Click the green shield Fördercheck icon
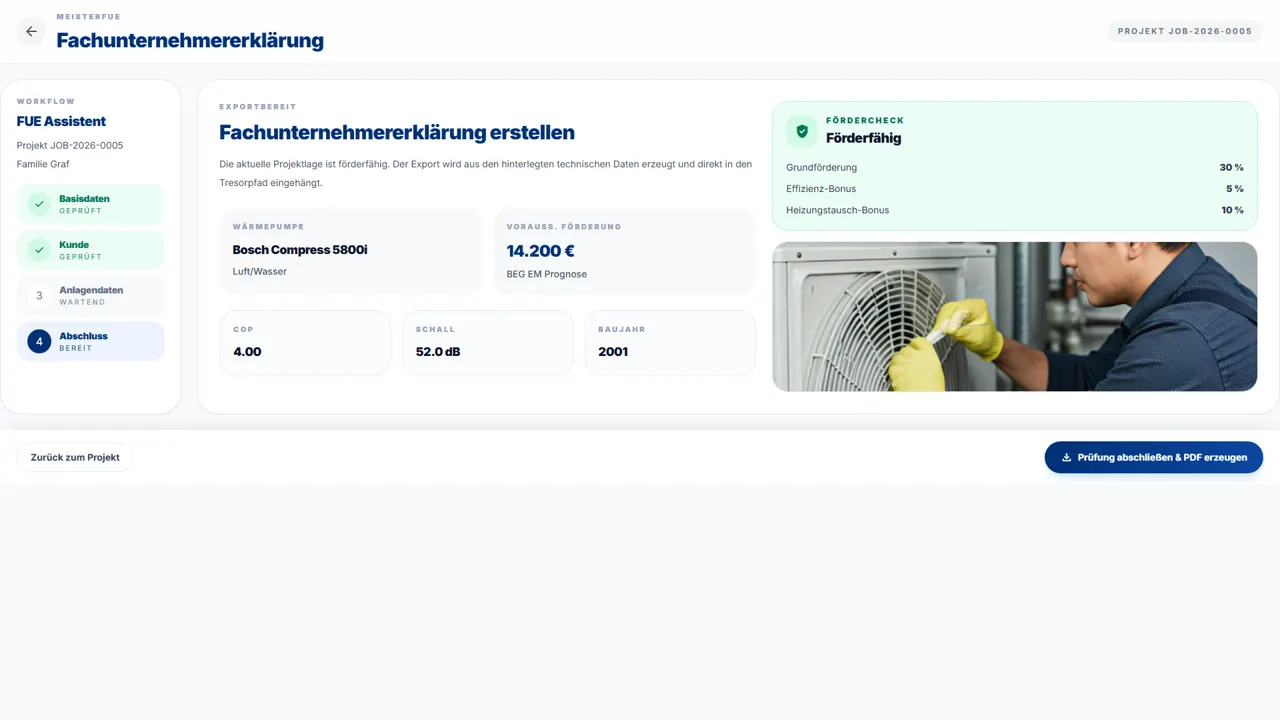This screenshot has height=720, width=1280. (802, 131)
